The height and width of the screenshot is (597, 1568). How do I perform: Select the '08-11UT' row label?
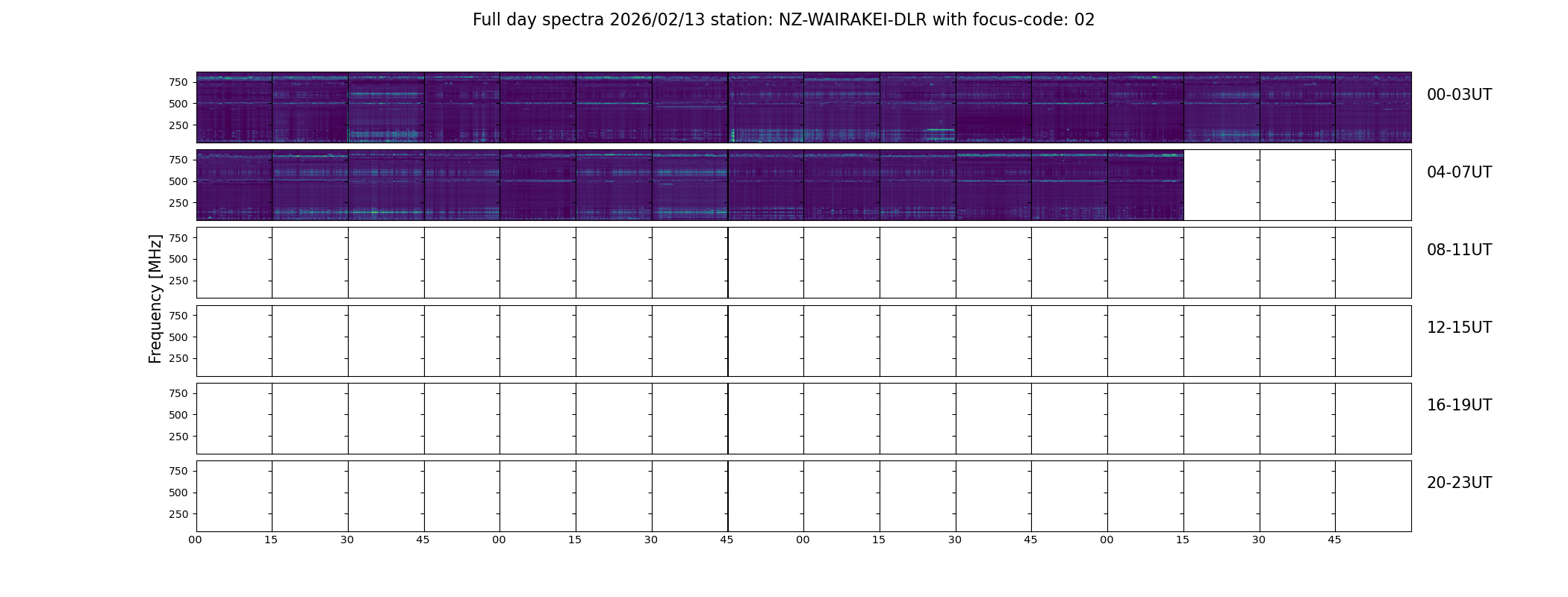[x=1459, y=250]
